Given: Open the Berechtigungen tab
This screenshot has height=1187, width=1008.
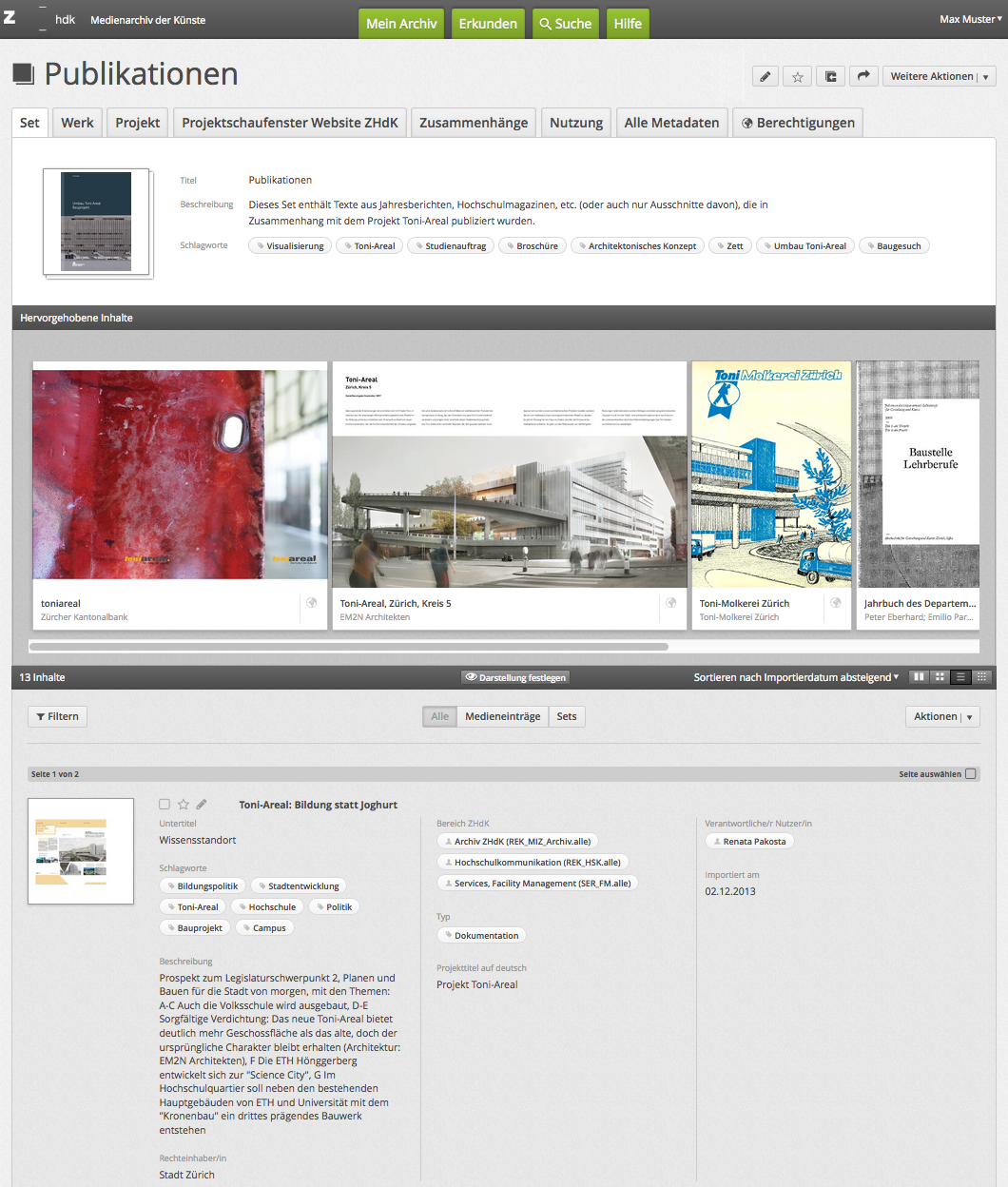Looking at the screenshot, I should pyautogui.click(x=798, y=123).
